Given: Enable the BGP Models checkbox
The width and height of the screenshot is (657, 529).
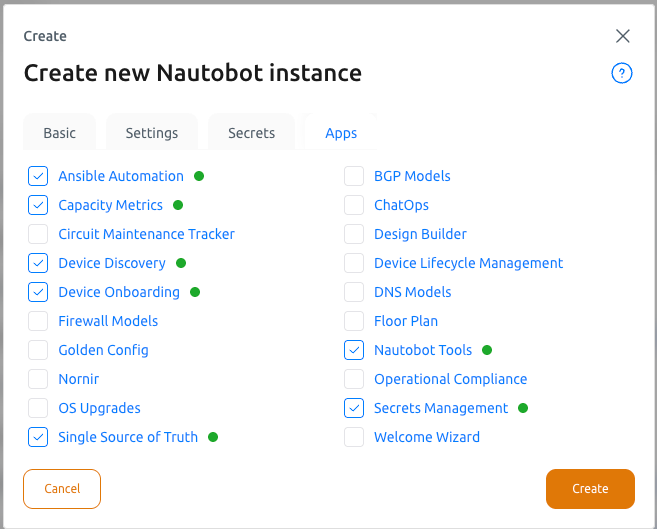Looking at the screenshot, I should 354,176.
